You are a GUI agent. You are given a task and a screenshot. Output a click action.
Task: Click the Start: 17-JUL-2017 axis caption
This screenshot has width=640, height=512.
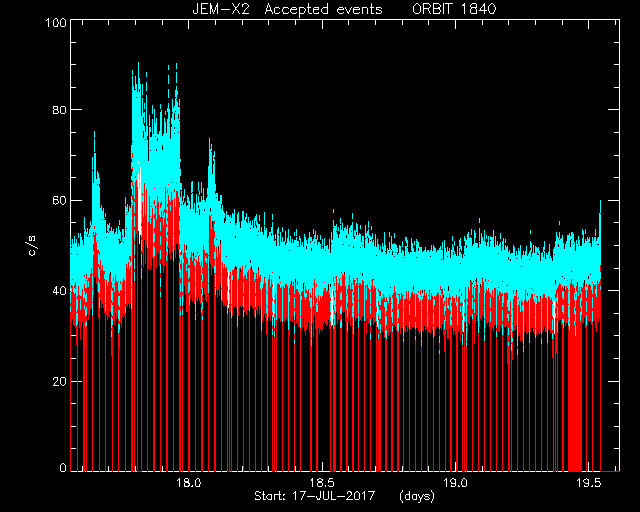tap(314, 496)
